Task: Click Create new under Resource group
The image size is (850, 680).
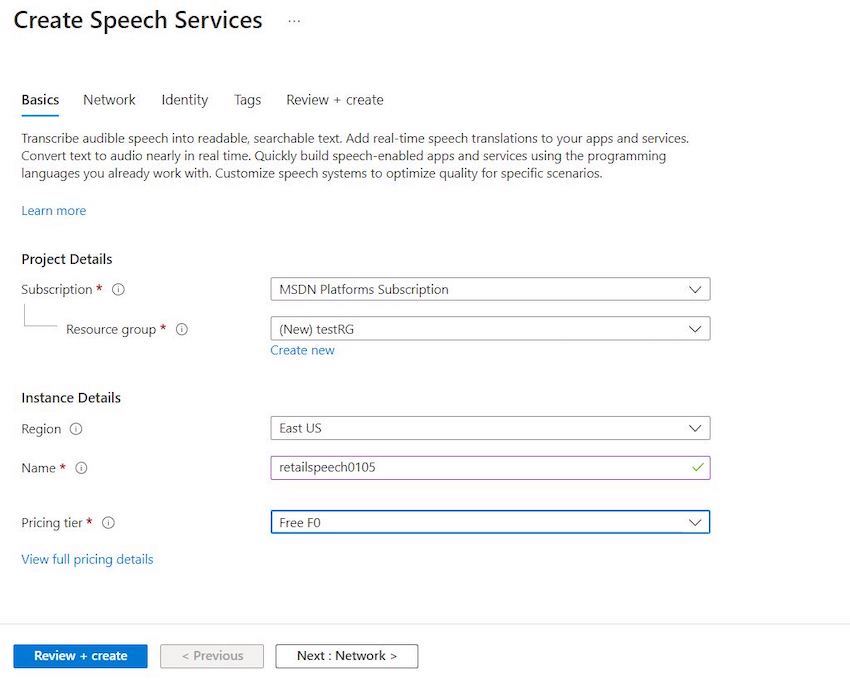Action: 302,350
